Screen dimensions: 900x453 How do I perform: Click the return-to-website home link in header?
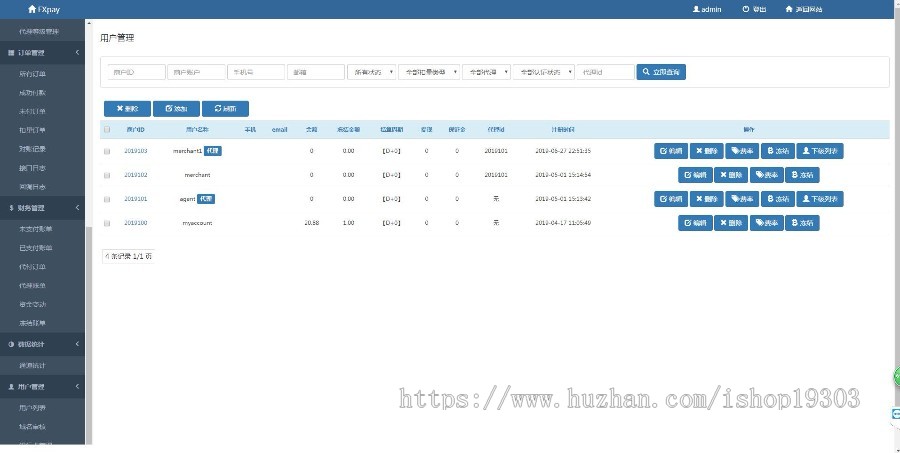804,9
